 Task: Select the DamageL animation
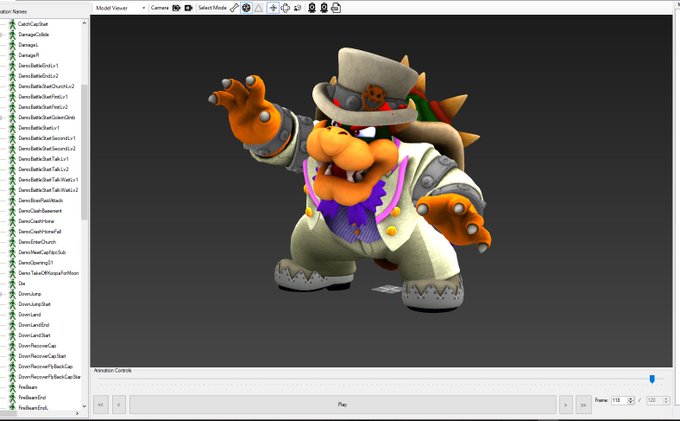coord(28,45)
